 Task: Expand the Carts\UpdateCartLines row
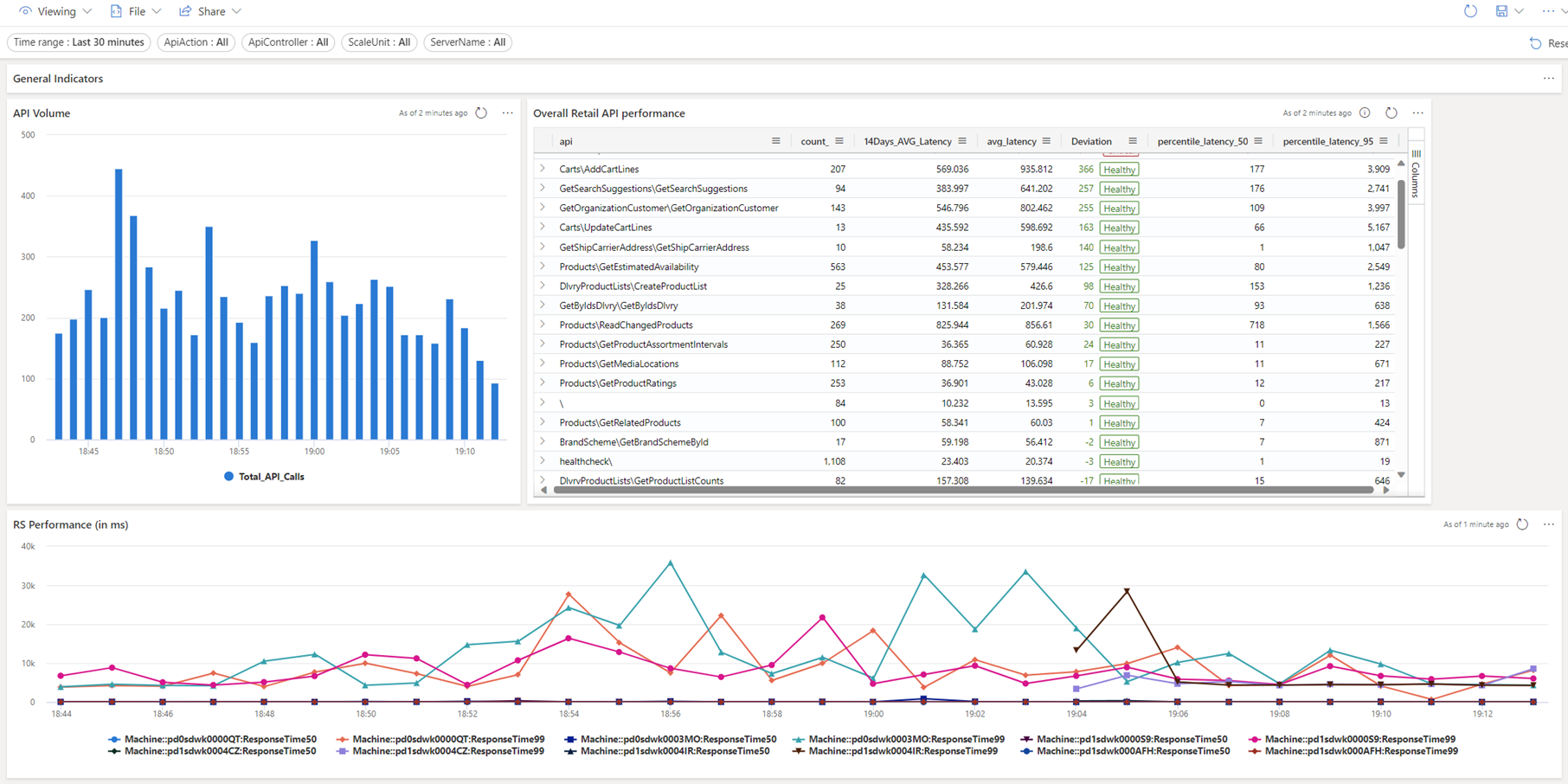tap(543, 227)
